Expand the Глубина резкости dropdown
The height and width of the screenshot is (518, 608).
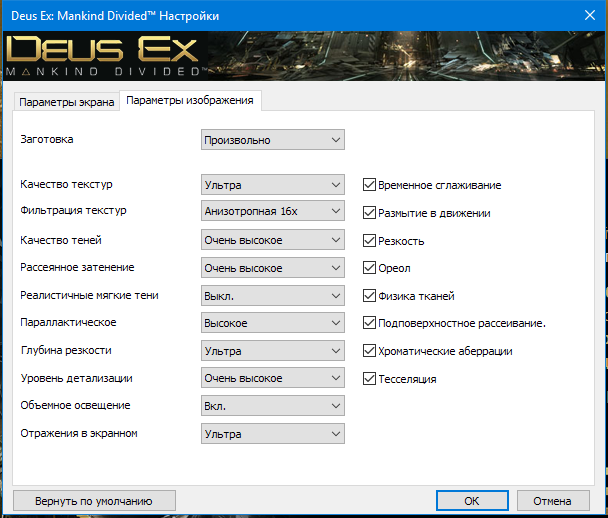click(x=273, y=351)
